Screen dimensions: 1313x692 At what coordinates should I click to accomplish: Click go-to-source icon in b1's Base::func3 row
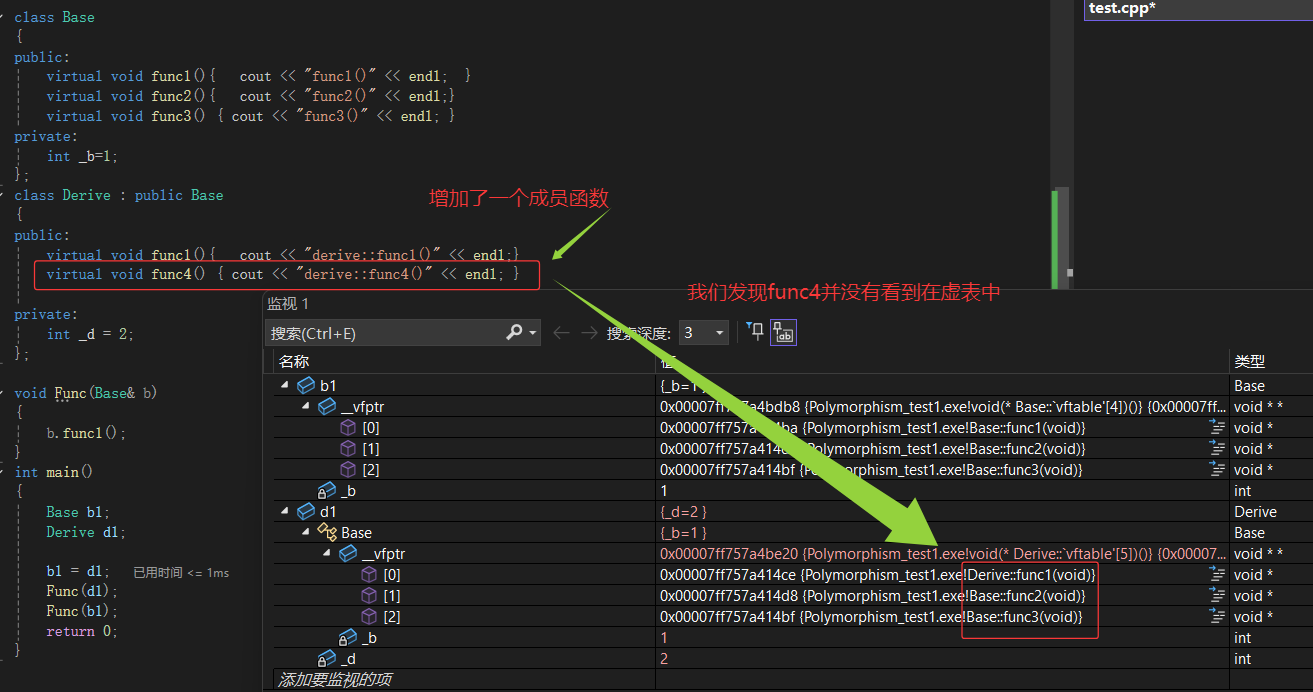[1217, 469]
